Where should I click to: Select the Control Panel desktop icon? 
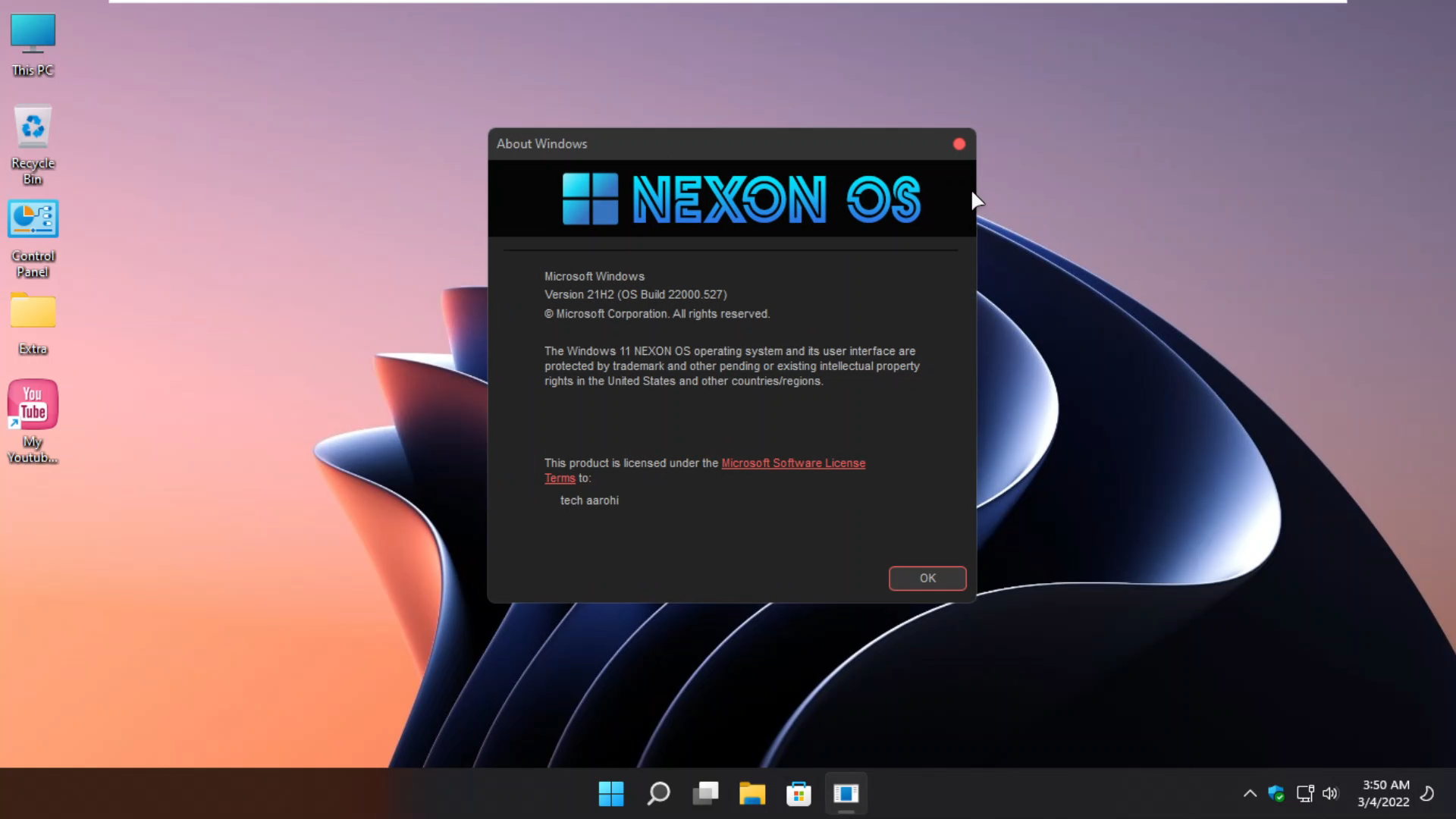coord(33,238)
